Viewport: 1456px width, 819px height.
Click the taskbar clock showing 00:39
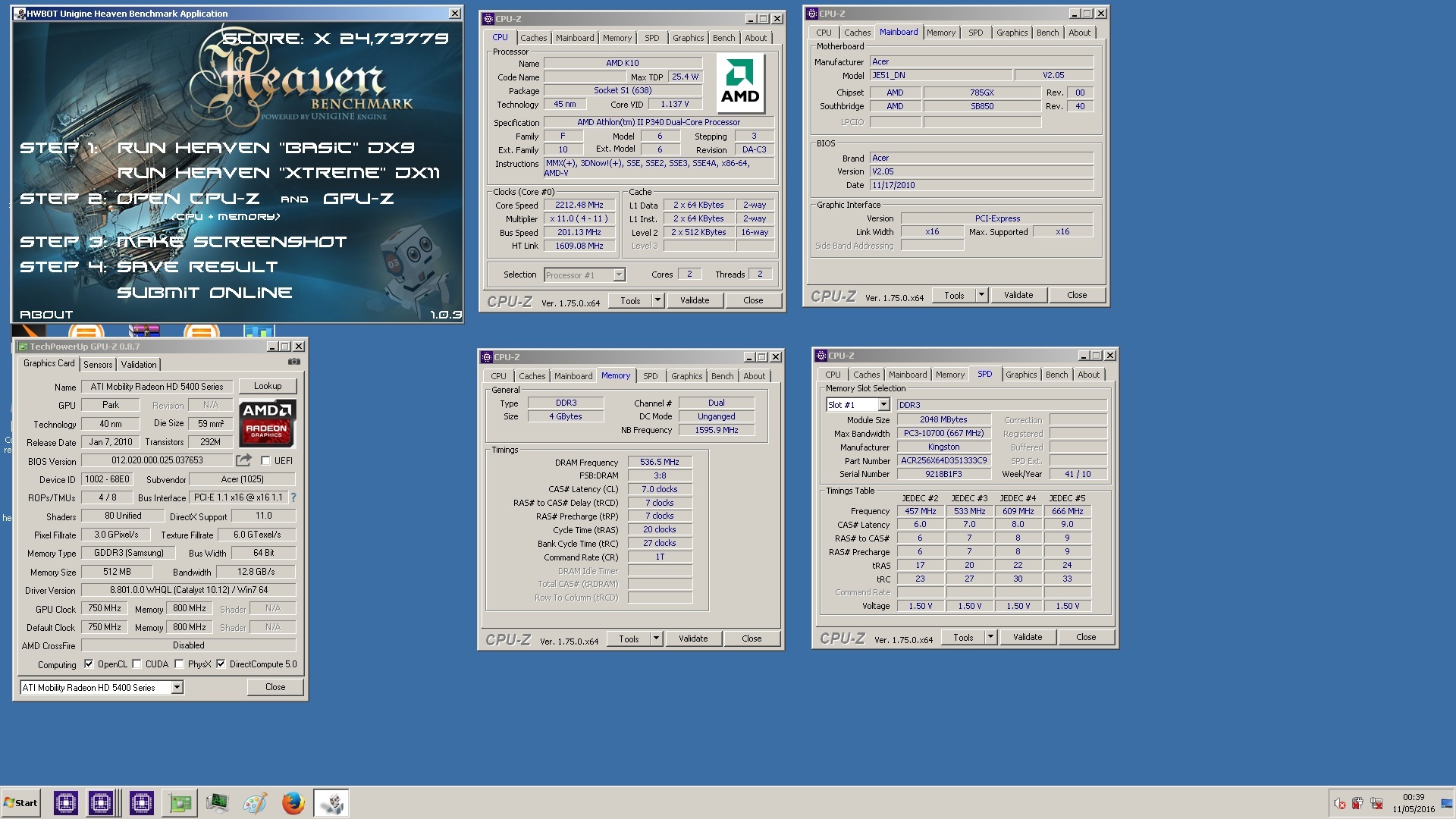point(1414,797)
